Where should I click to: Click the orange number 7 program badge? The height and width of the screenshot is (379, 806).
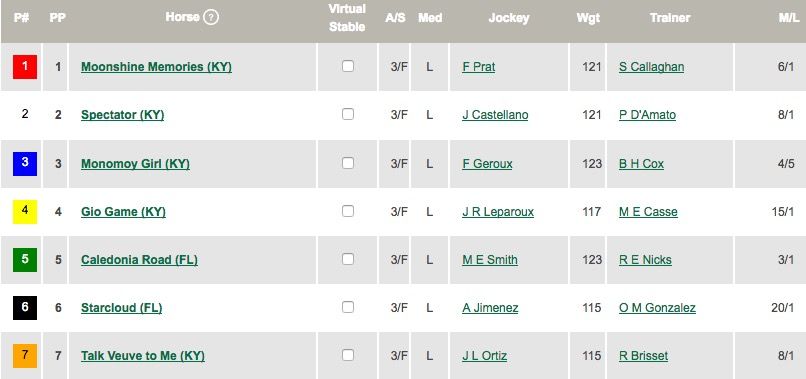pyautogui.click(x=25, y=355)
